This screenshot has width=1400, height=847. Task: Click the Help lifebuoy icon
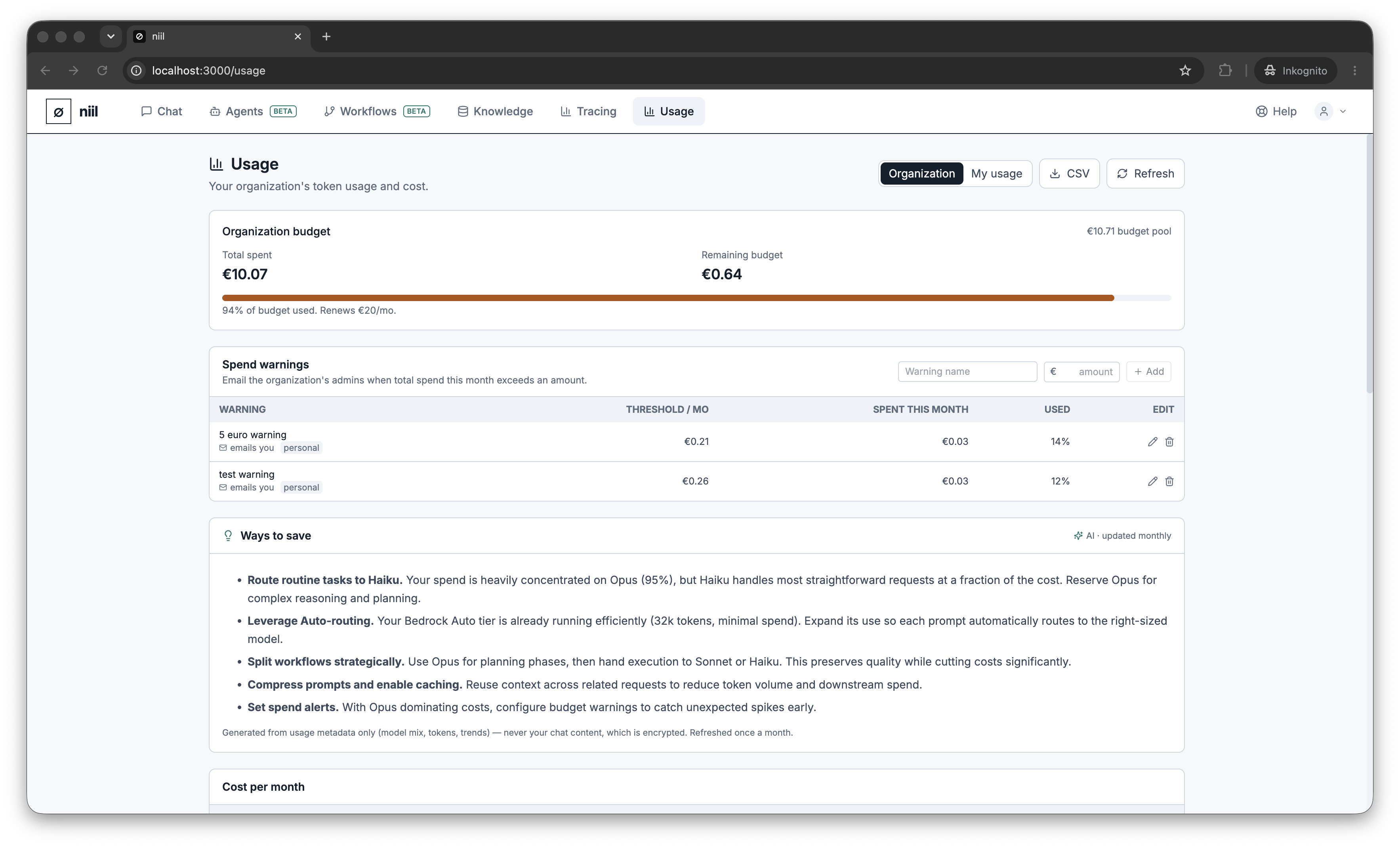coord(1261,111)
